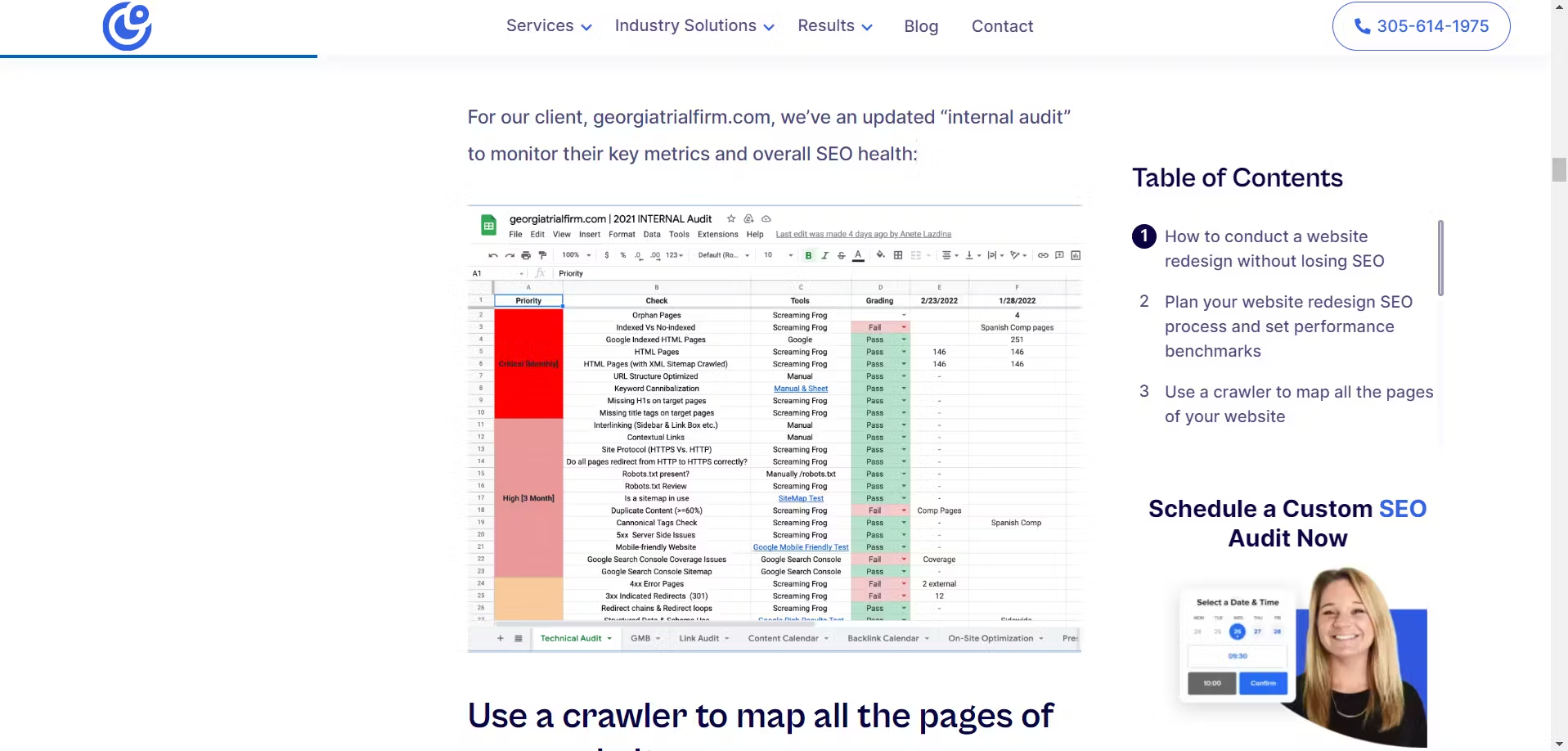Click the phone icon beside 305-614-1975
The width and height of the screenshot is (1568, 751).
pos(1362,26)
